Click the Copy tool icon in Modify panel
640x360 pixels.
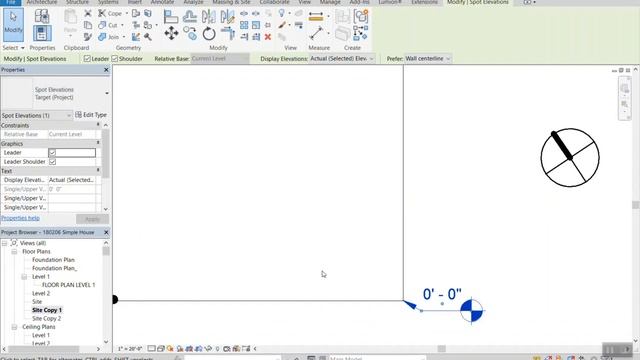click(190, 33)
